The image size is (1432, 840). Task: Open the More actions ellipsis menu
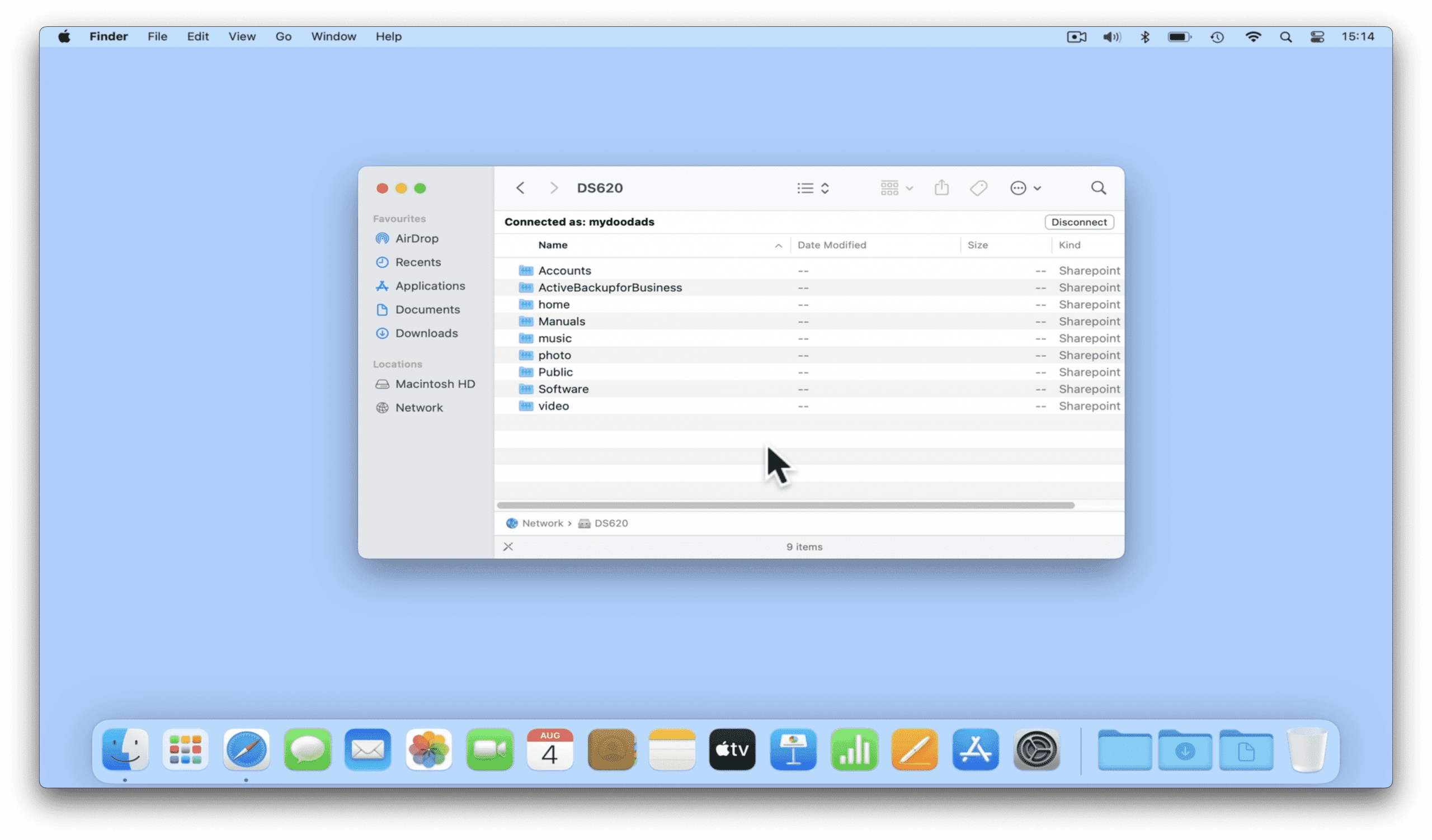[1025, 188]
